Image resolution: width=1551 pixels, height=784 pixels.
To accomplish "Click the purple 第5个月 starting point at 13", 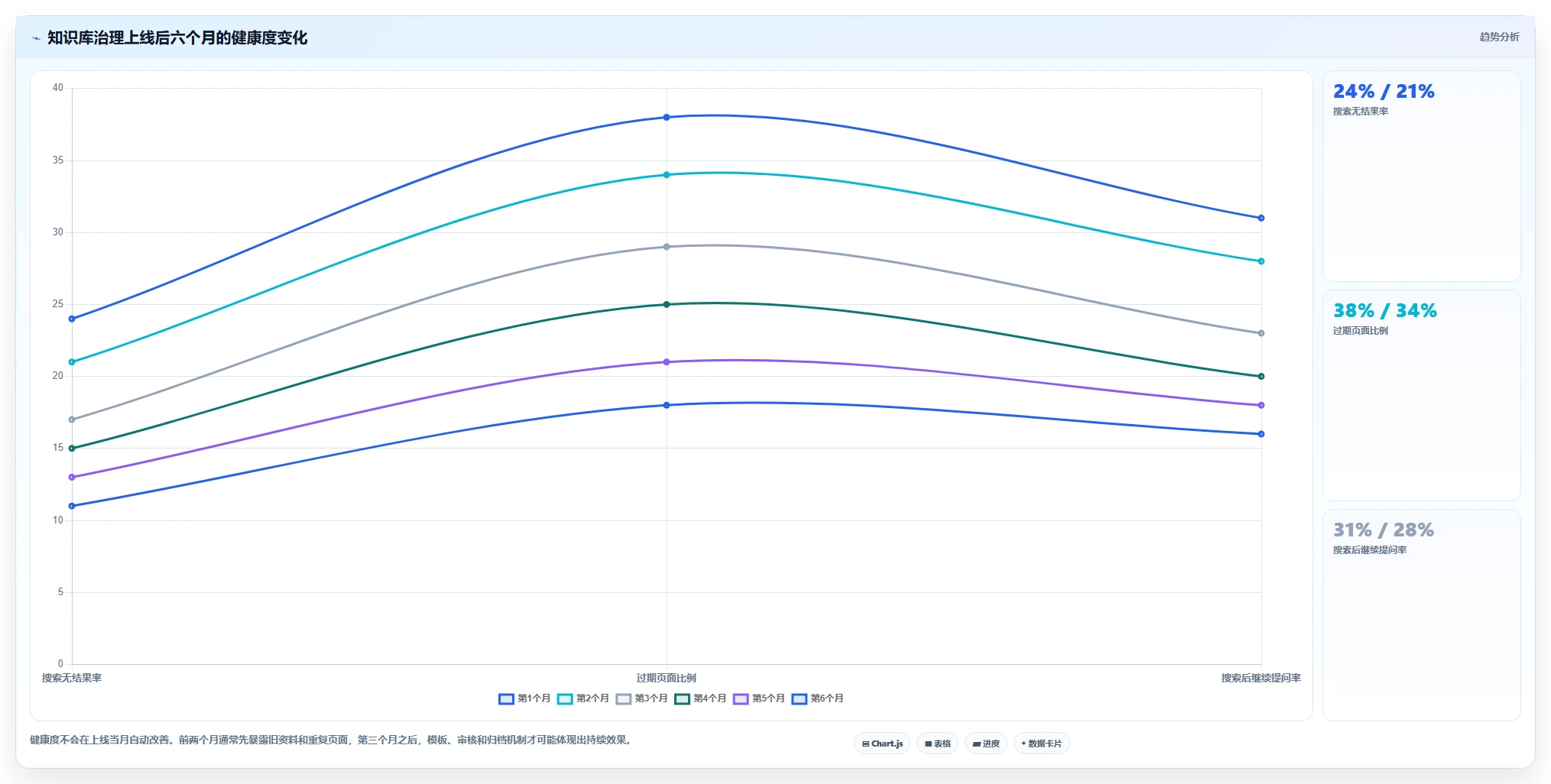I will (x=72, y=477).
